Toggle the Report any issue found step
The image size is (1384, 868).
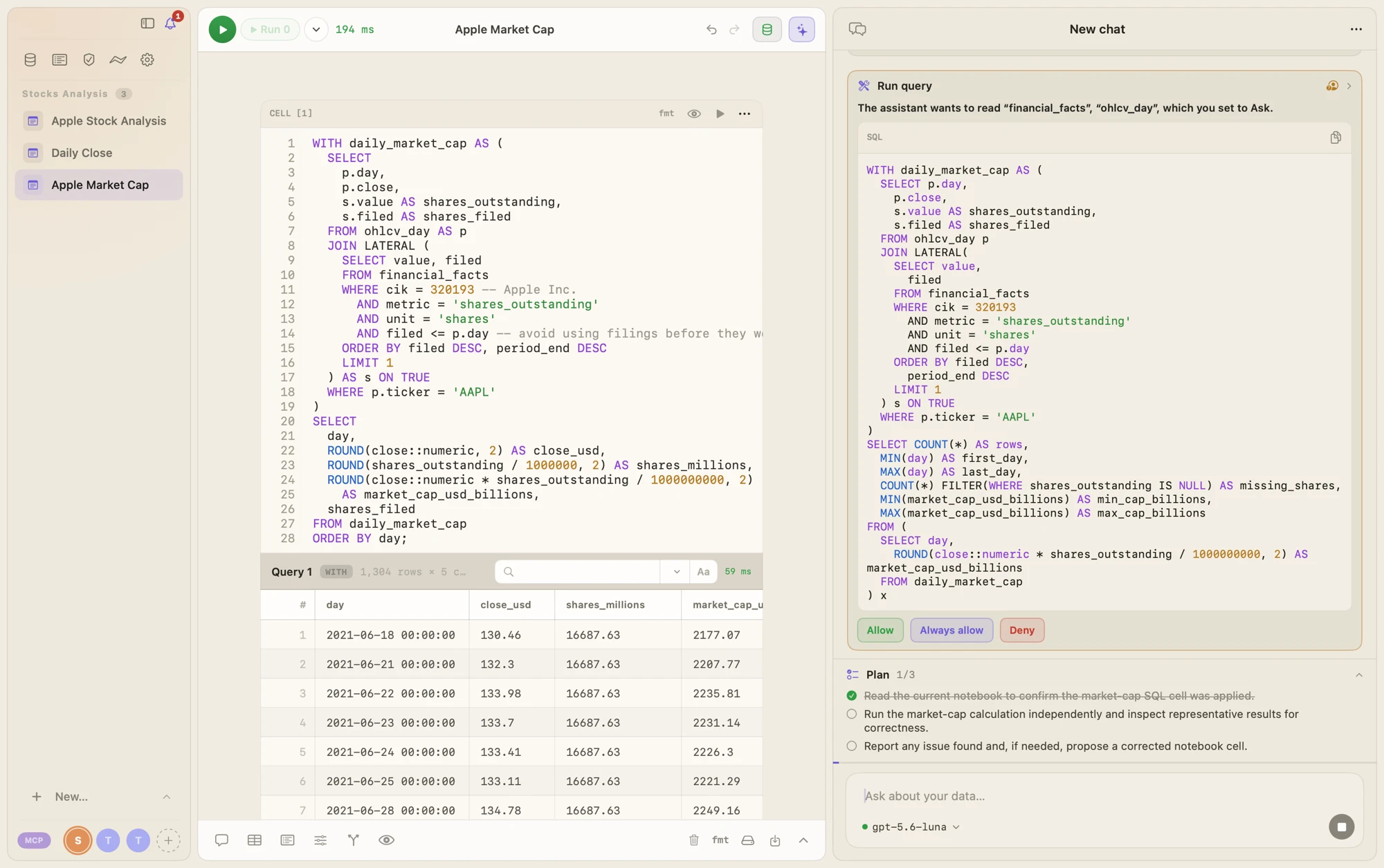852,746
